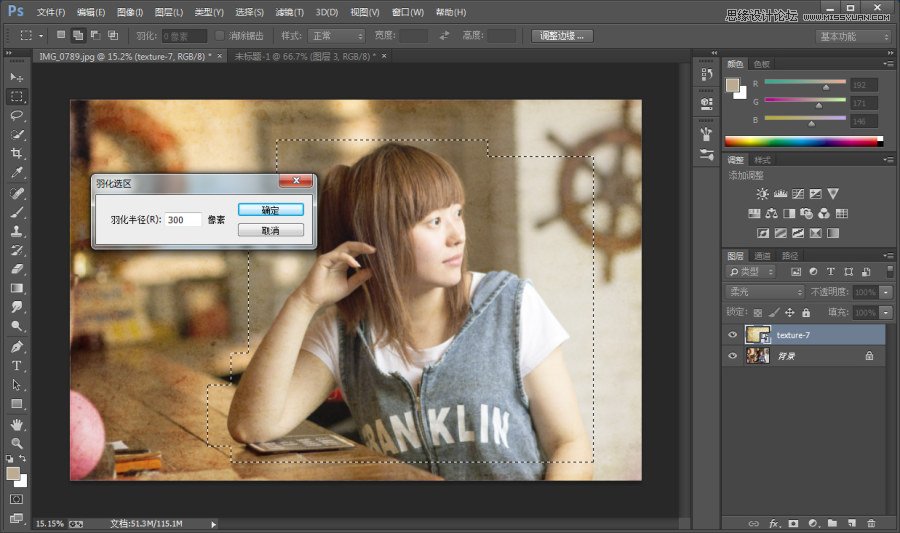Open the 选择(S) menu
The image size is (900, 533).
coord(250,12)
